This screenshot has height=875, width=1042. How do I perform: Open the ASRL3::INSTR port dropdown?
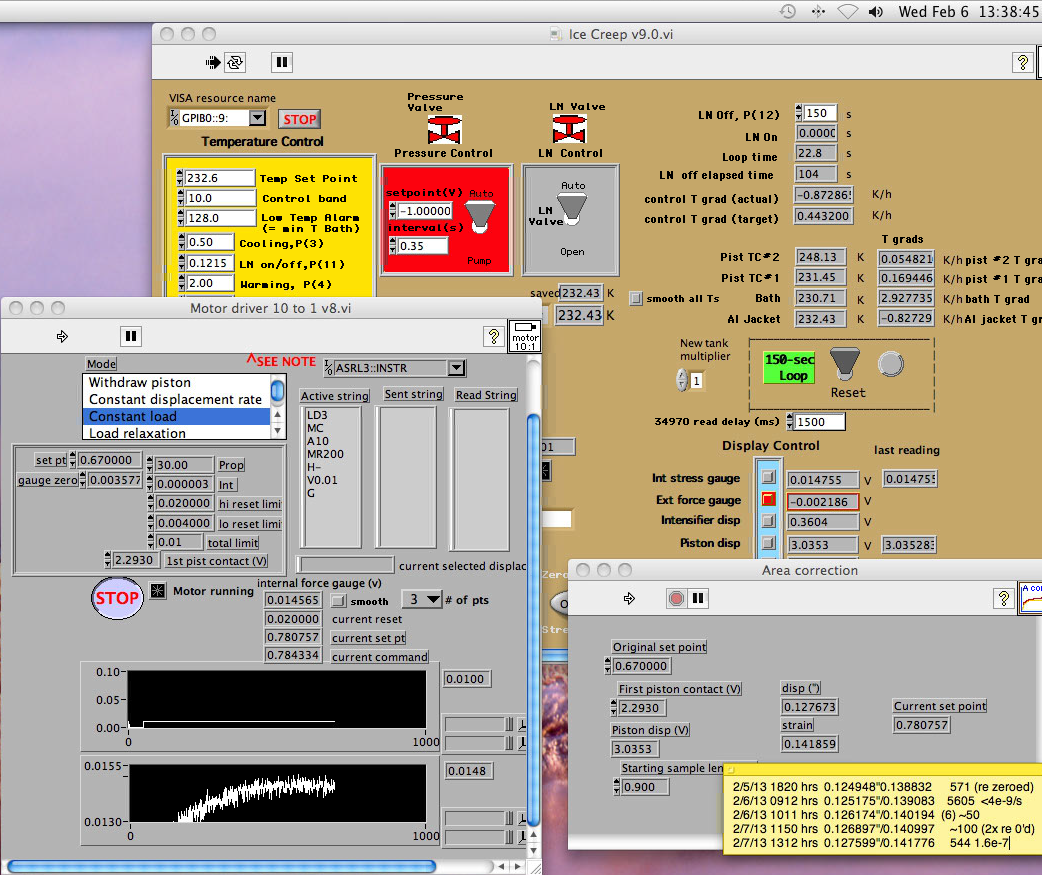pyautogui.click(x=456, y=368)
